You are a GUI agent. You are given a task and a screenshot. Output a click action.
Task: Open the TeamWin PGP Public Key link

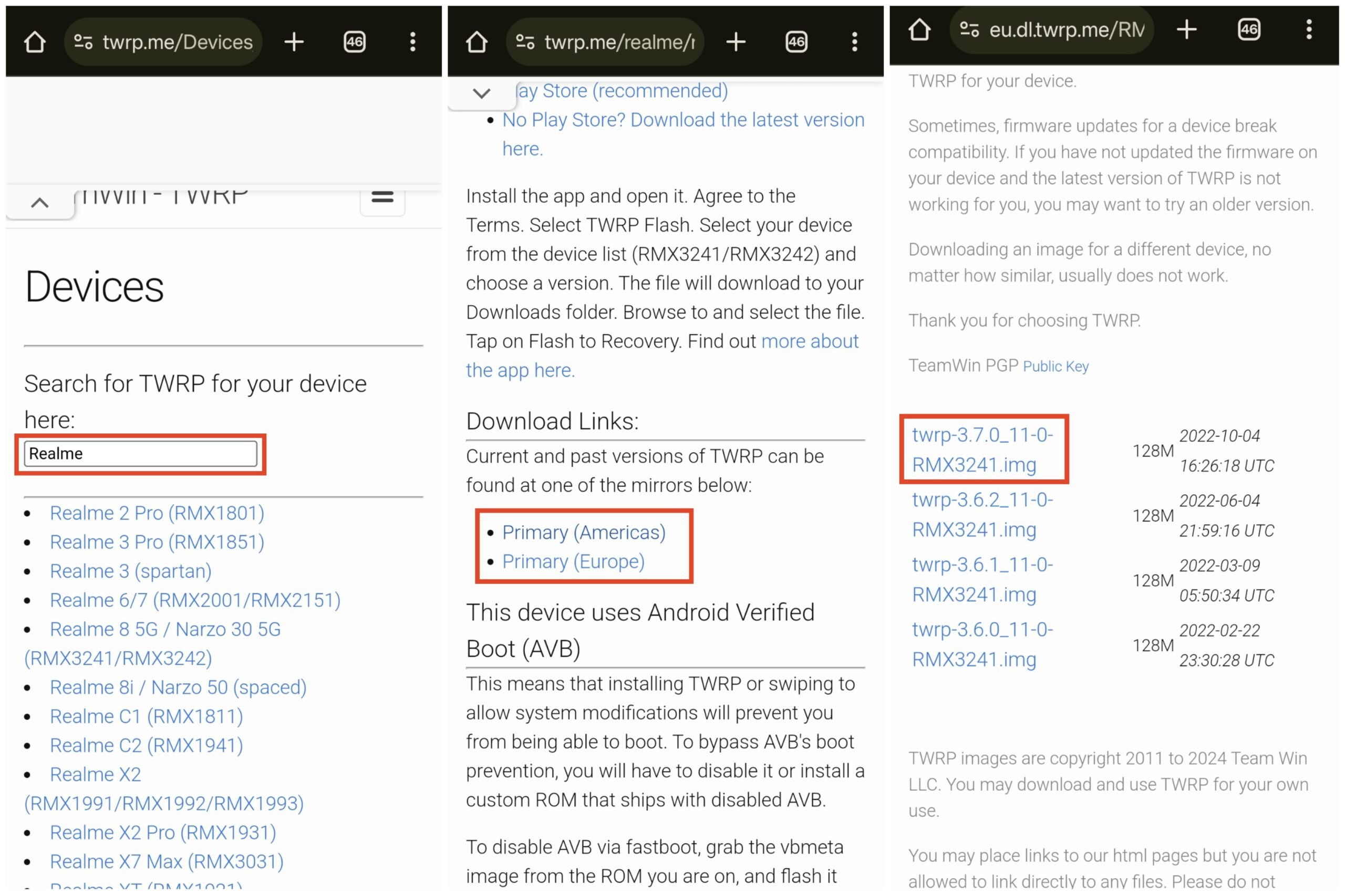point(1056,366)
